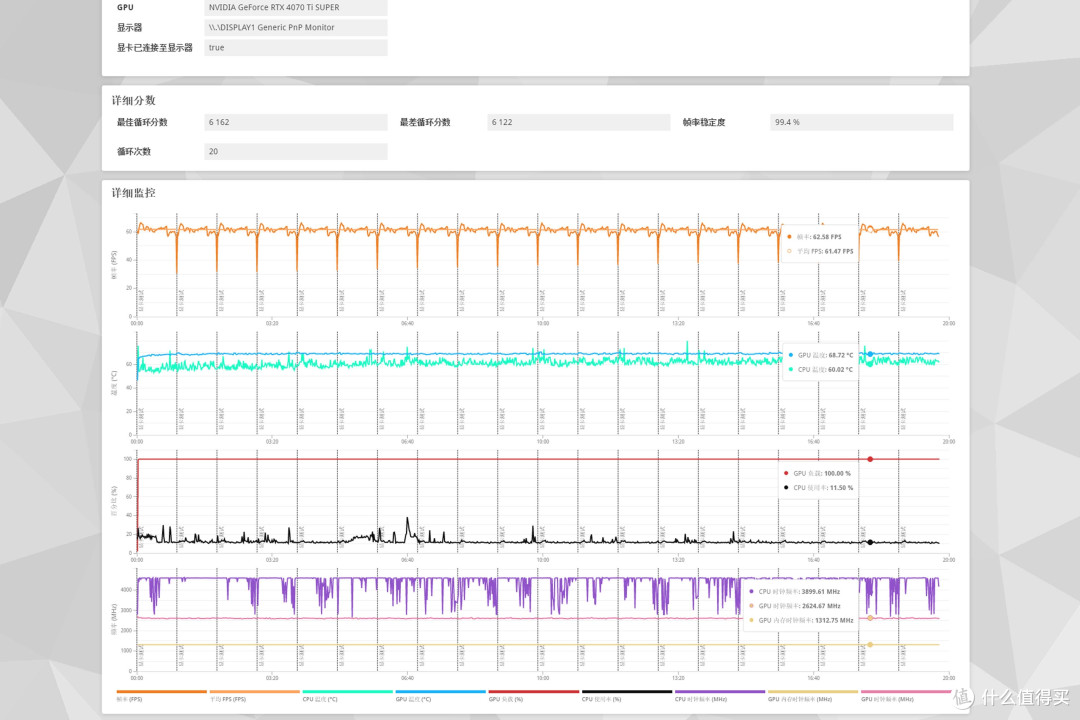Click the 最佳循环分数 value 6 162

pyautogui.click(x=295, y=122)
